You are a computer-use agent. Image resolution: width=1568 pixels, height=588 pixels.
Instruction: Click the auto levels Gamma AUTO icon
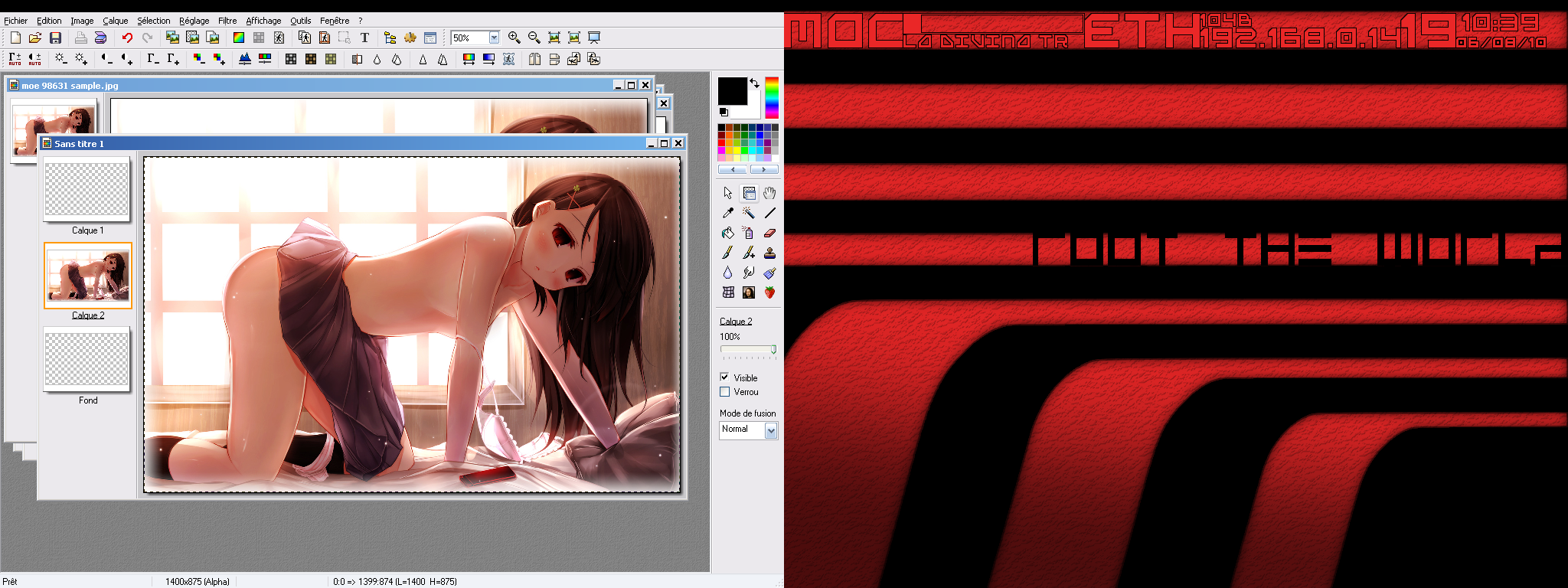15,59
